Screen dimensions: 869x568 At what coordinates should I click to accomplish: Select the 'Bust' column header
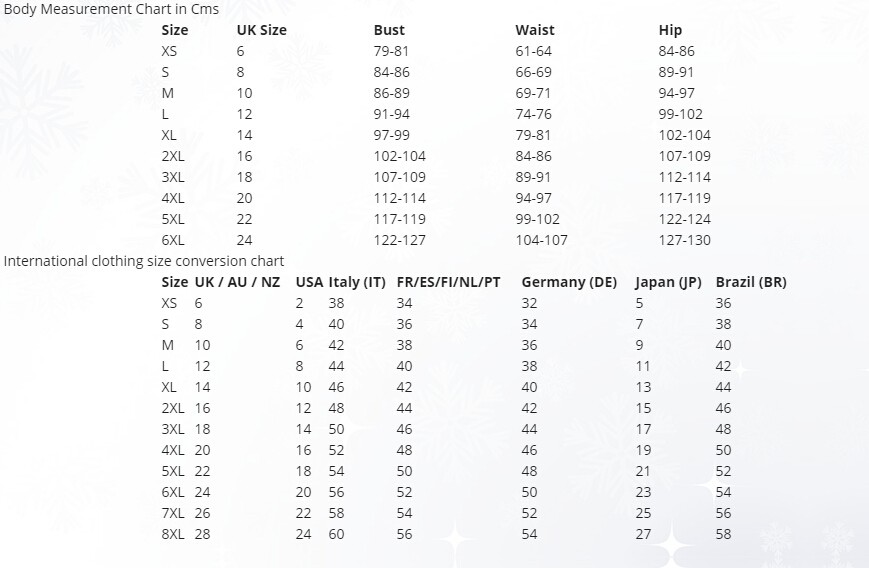coord(389,30)
